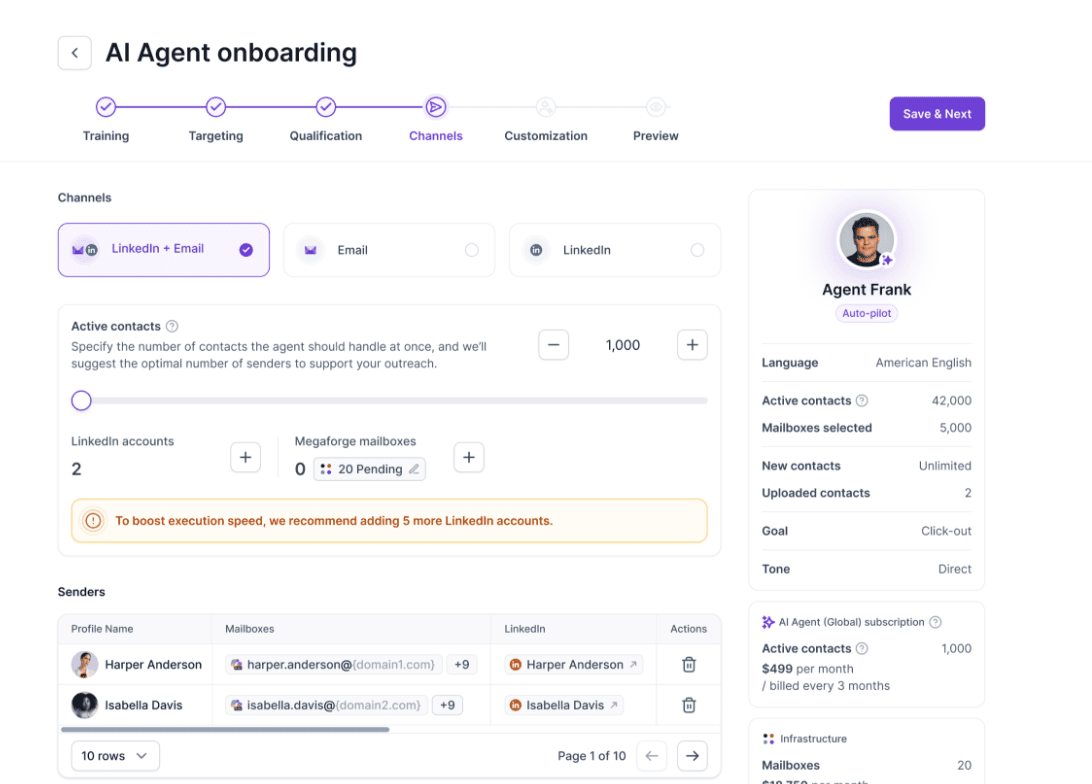1092x784 pixels.
Task: Click the Channels step label
Action: pyautogui.click(x=436, y=136)
